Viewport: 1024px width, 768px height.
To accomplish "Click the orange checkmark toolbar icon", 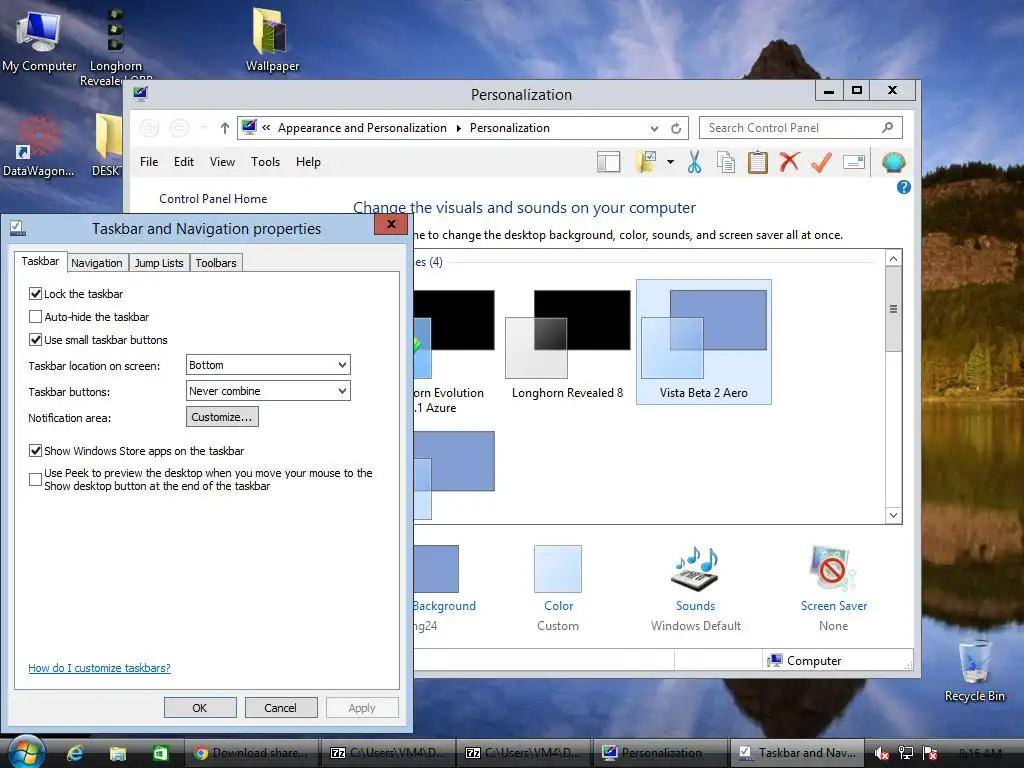I will click(x=821, y=162).
